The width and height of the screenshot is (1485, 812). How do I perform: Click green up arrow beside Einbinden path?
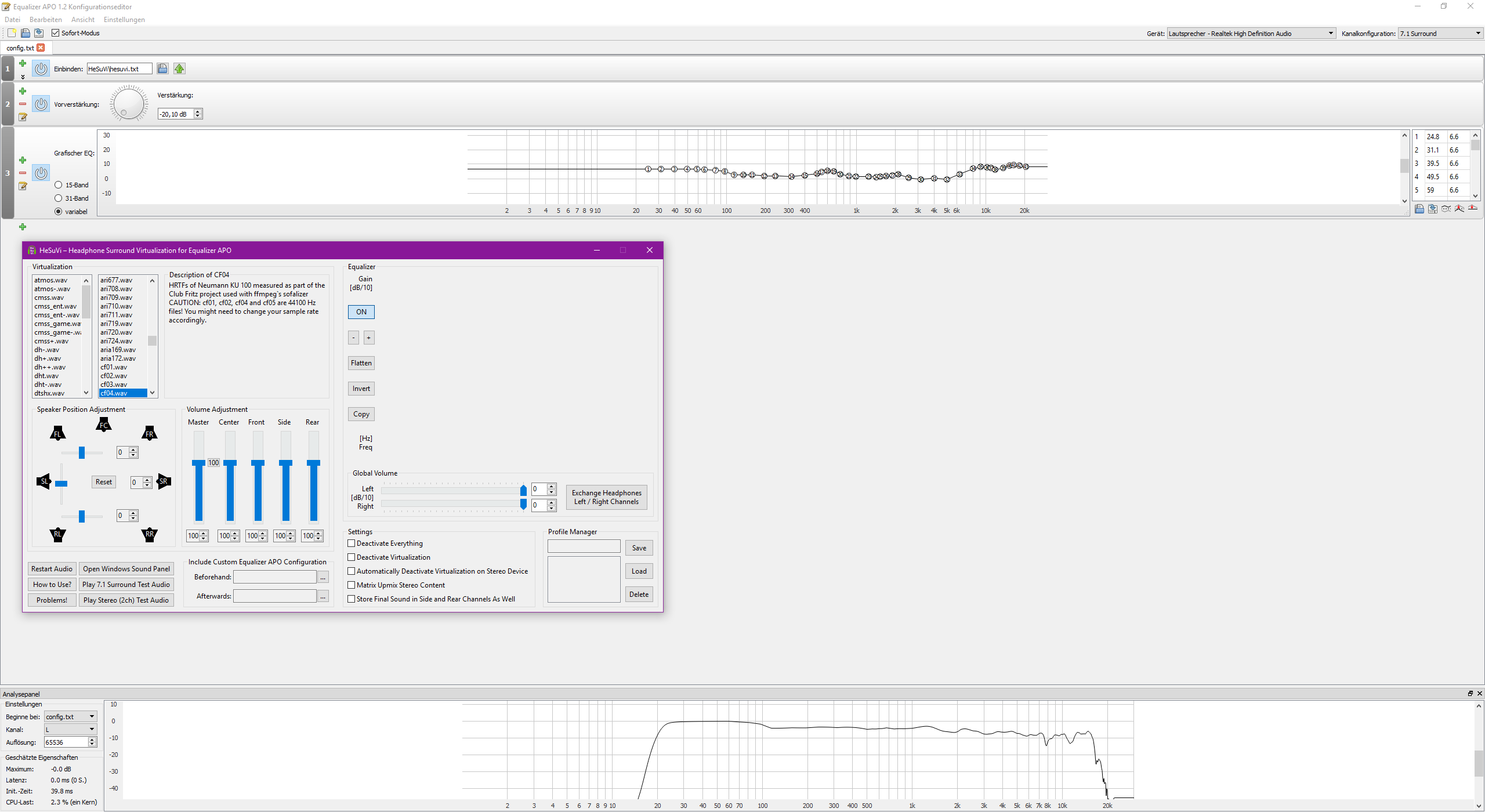(x=179, y=69)
